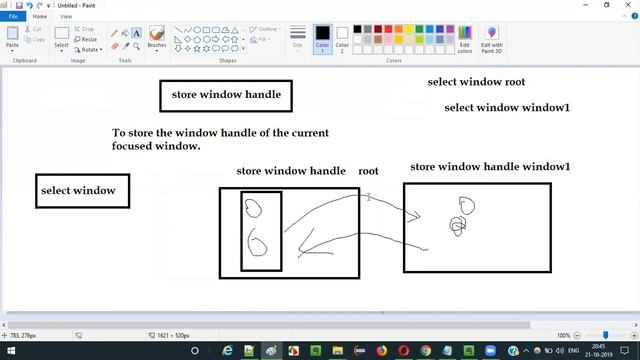
Task: Click the 'store window handle' boxed text on canvas
Action: pyautogui.click(x=226, y=95)
